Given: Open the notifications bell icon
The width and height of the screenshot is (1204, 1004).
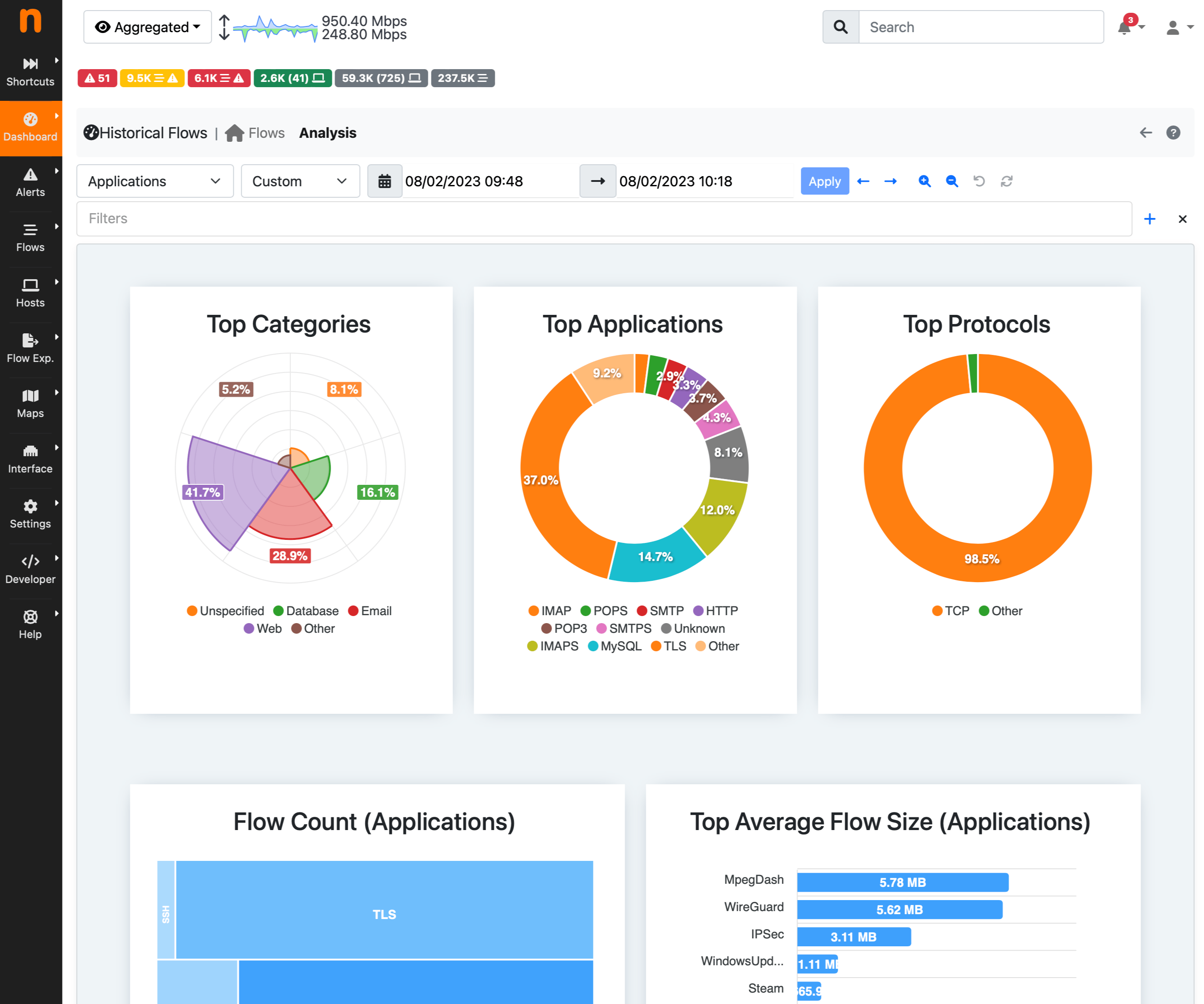Looking at the screenshot, I should coord(1125,28).
